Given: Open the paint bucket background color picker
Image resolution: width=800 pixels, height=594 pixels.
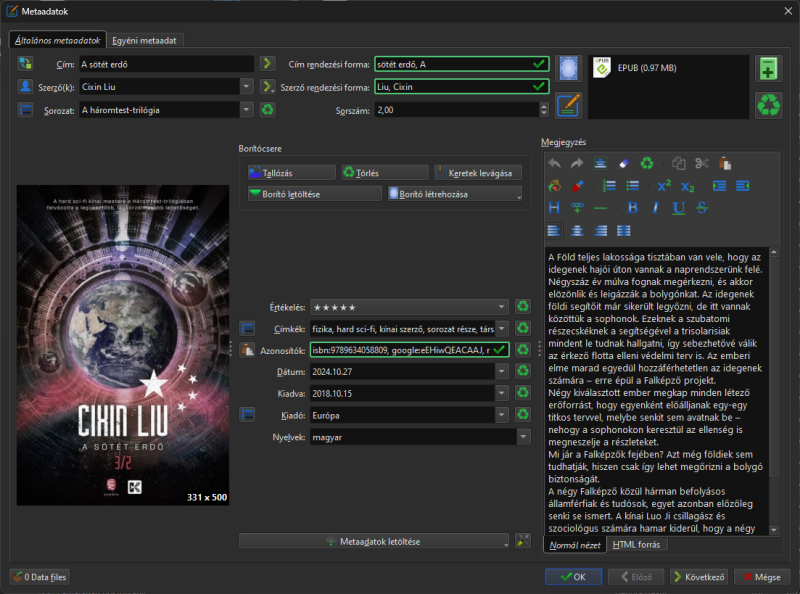Looking at the screenshot, I should coord(555,186).
